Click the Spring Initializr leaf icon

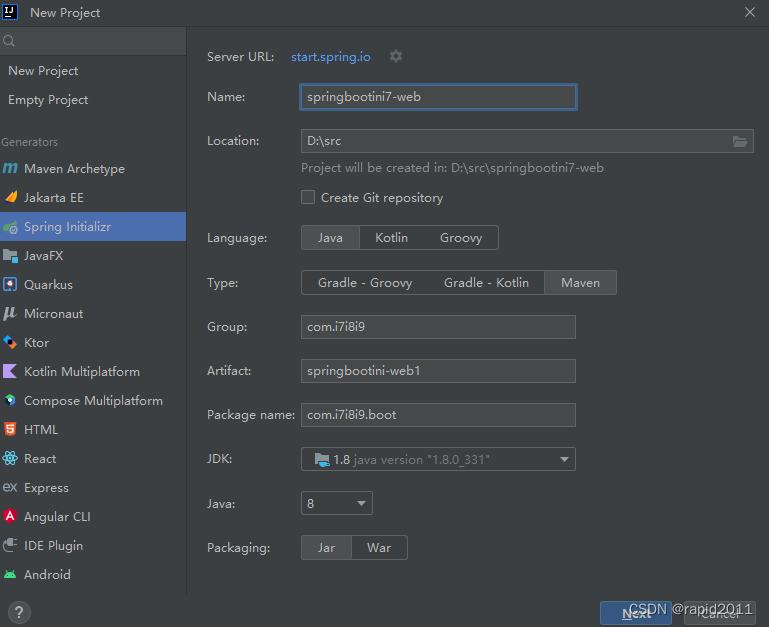(10, 227)
